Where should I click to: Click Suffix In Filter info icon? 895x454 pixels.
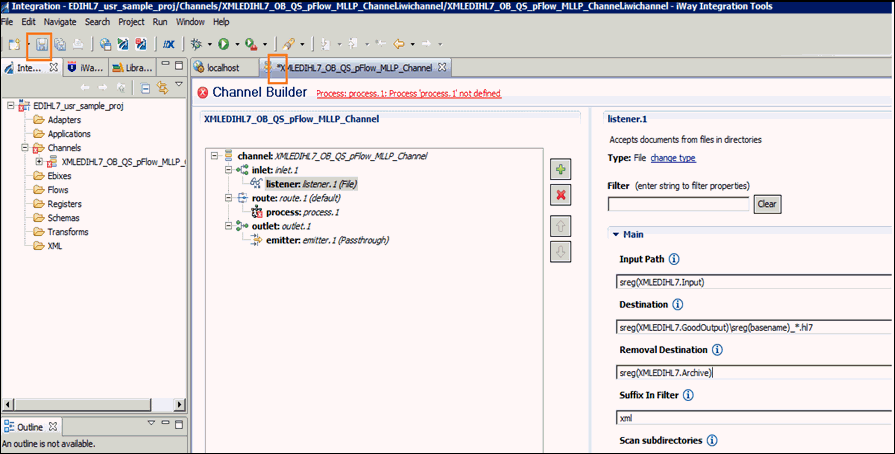(688, 395)
